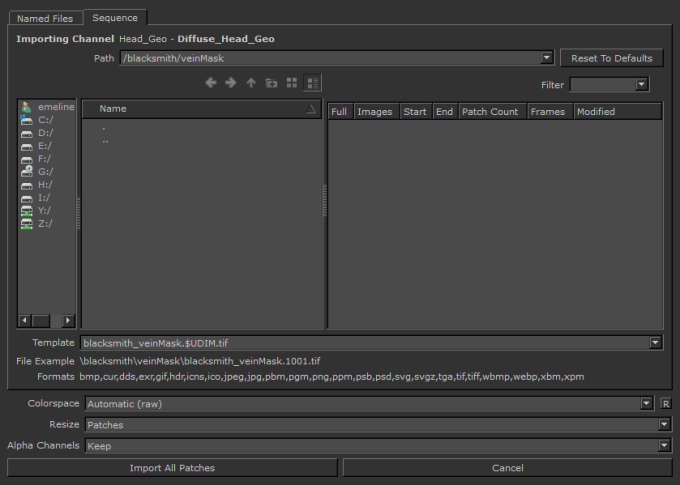The image size is (680, 485).
Task: Click the Start column header
Action: pos(416,112)
